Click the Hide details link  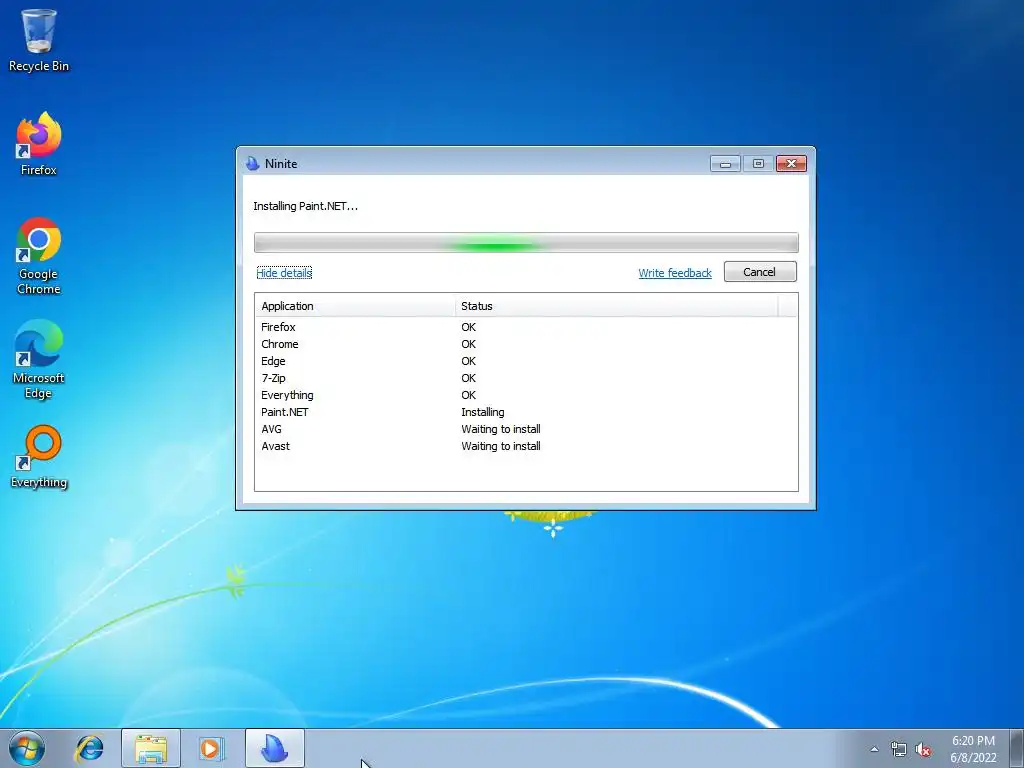[x=284, y=273]
